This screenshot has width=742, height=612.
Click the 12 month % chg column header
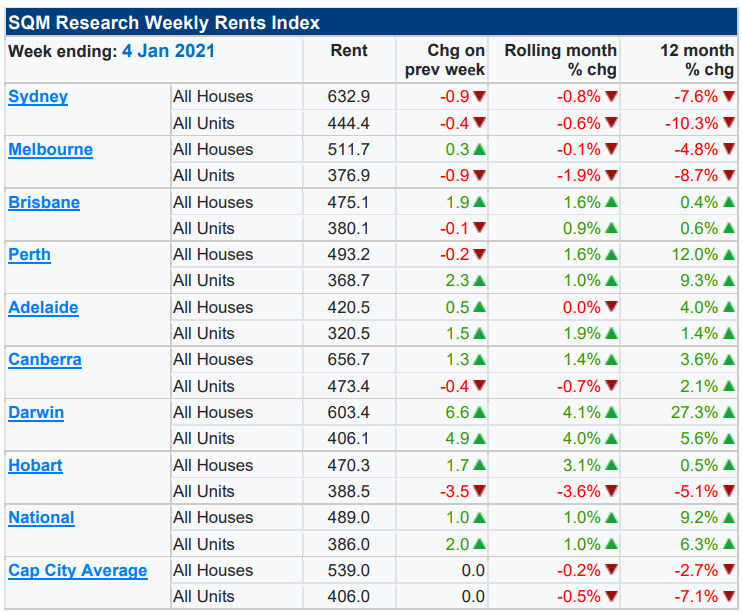696,60
